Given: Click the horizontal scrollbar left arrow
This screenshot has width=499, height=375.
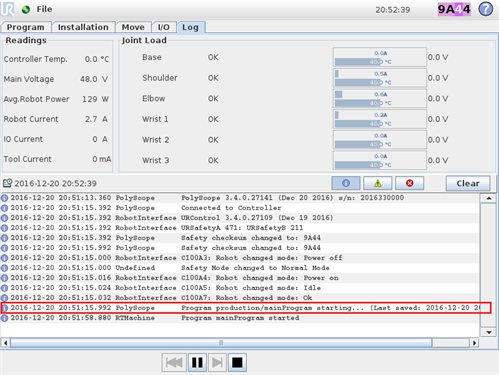Looking at the screenshot, I should click(x=5, y=343).
